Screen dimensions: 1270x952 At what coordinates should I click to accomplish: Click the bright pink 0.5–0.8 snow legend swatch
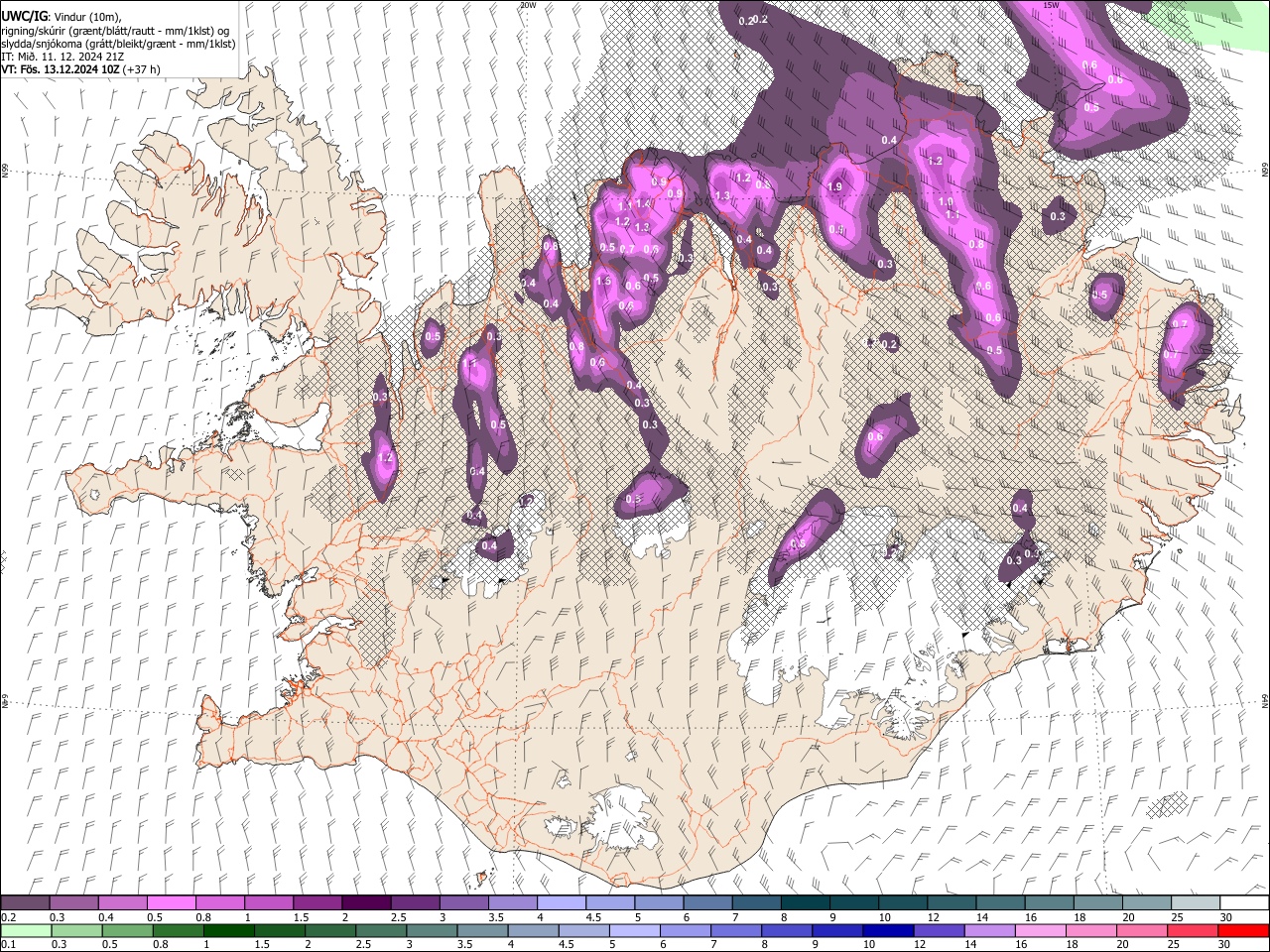[x=171, y=903]
